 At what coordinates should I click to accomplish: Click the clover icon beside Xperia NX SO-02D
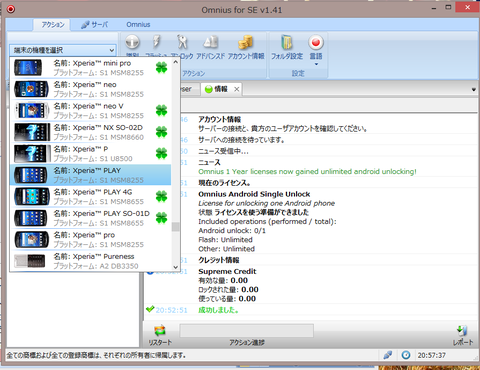[x=161, y=132]
